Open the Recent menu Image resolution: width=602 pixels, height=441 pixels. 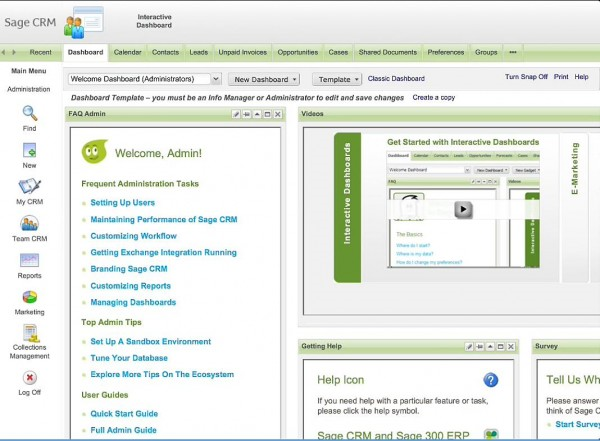click(40, 52)
